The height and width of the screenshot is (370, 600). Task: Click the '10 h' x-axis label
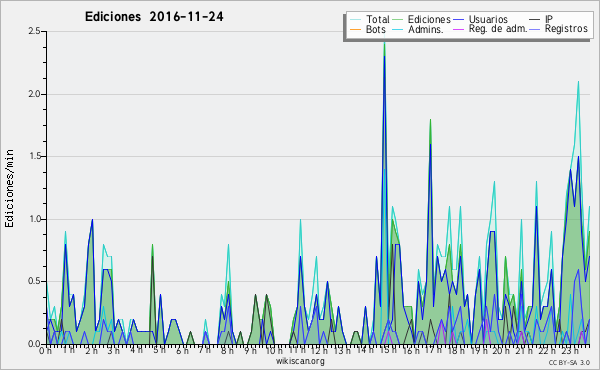[x=274, y=351]
